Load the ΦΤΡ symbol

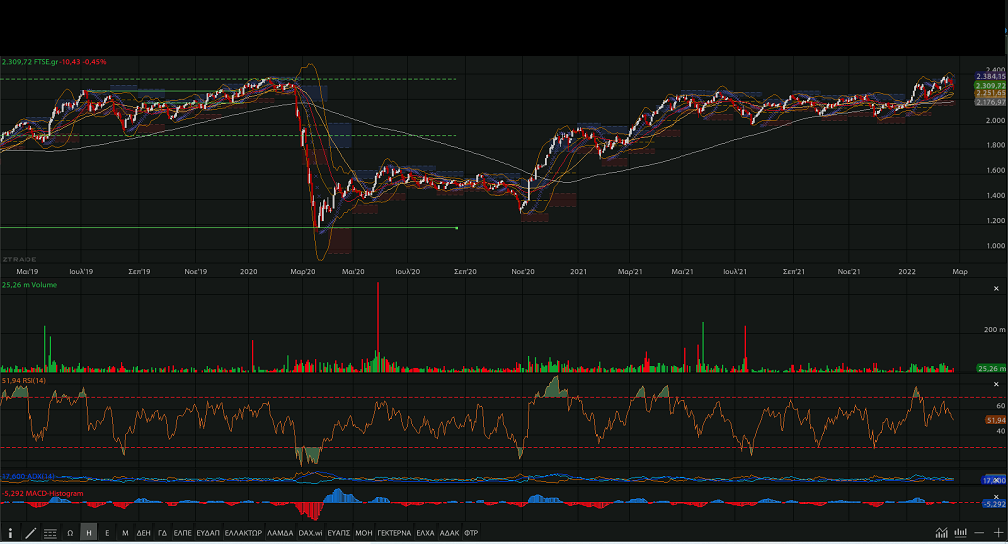(471, 533)
